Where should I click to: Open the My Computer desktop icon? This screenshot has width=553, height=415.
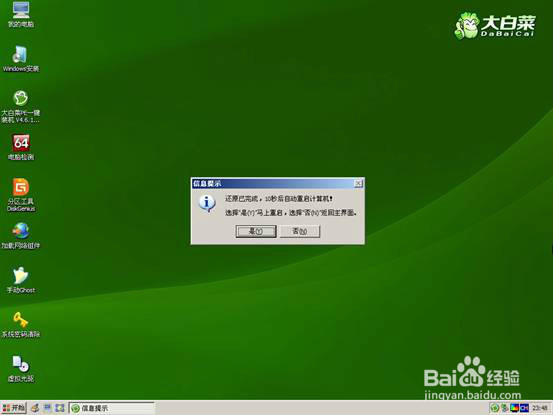pyautogui.click(x=21, y=14)
